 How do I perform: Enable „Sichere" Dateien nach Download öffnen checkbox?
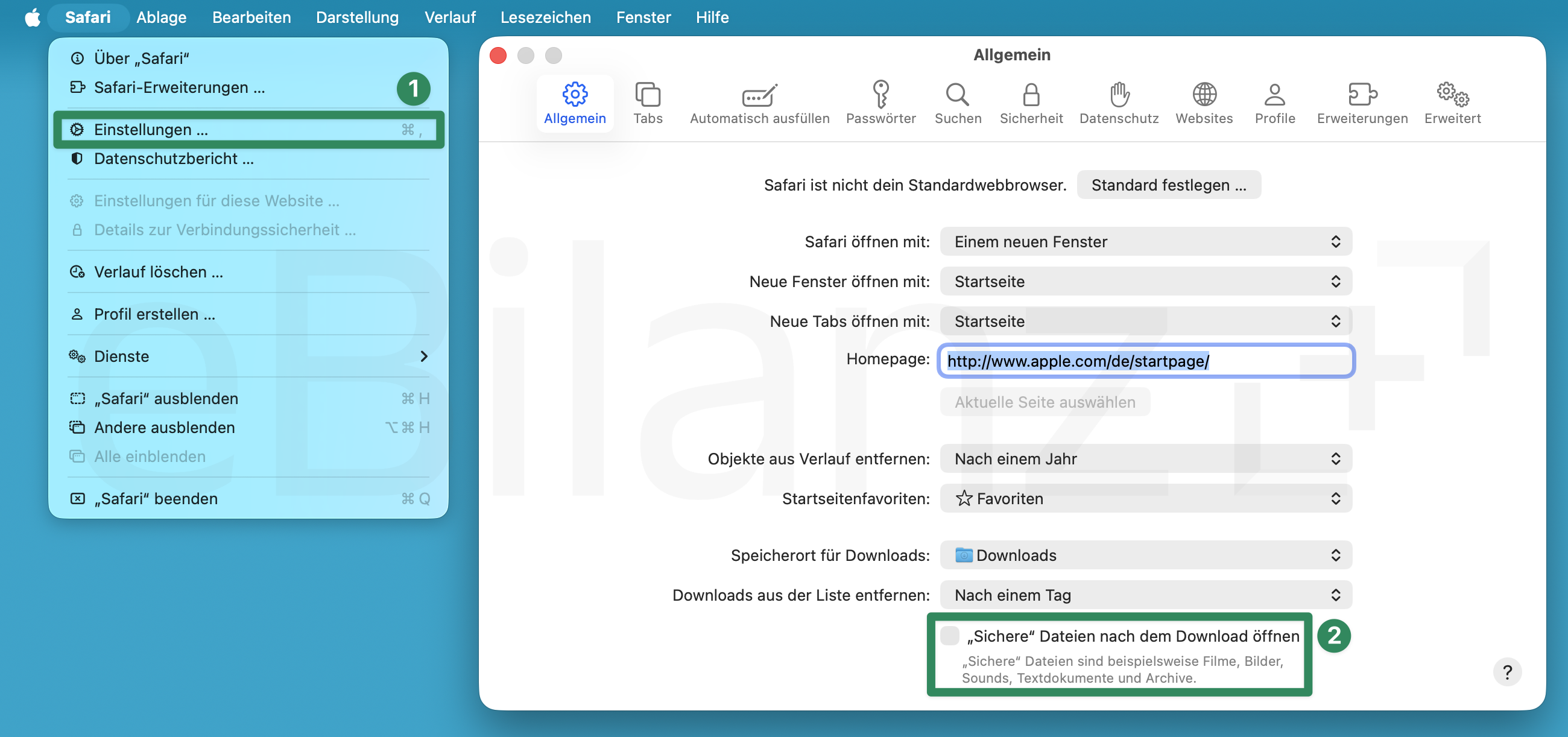click(x=950, y=635)
